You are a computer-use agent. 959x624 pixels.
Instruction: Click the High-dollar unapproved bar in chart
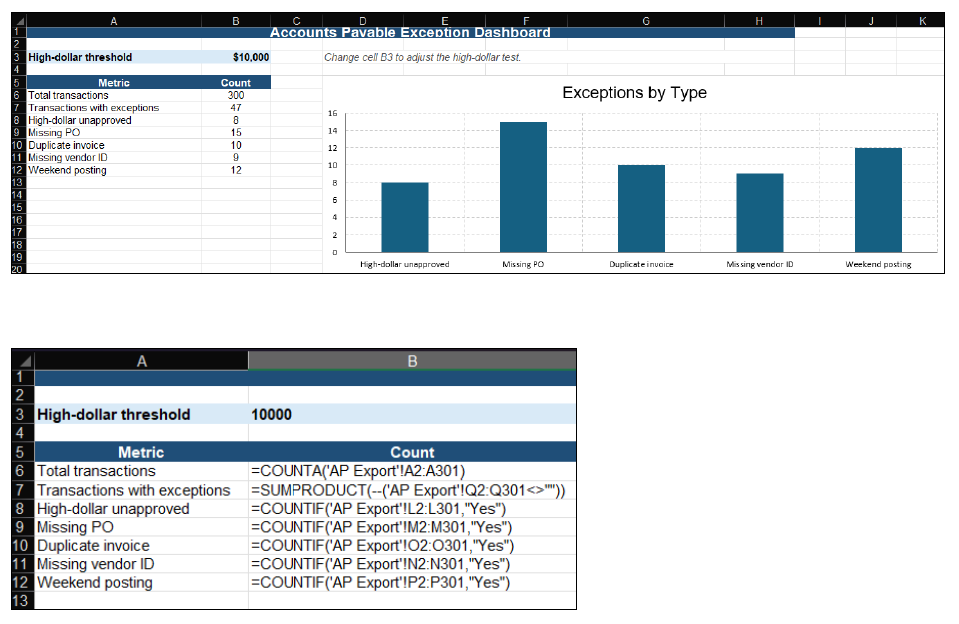click(405, 217)
